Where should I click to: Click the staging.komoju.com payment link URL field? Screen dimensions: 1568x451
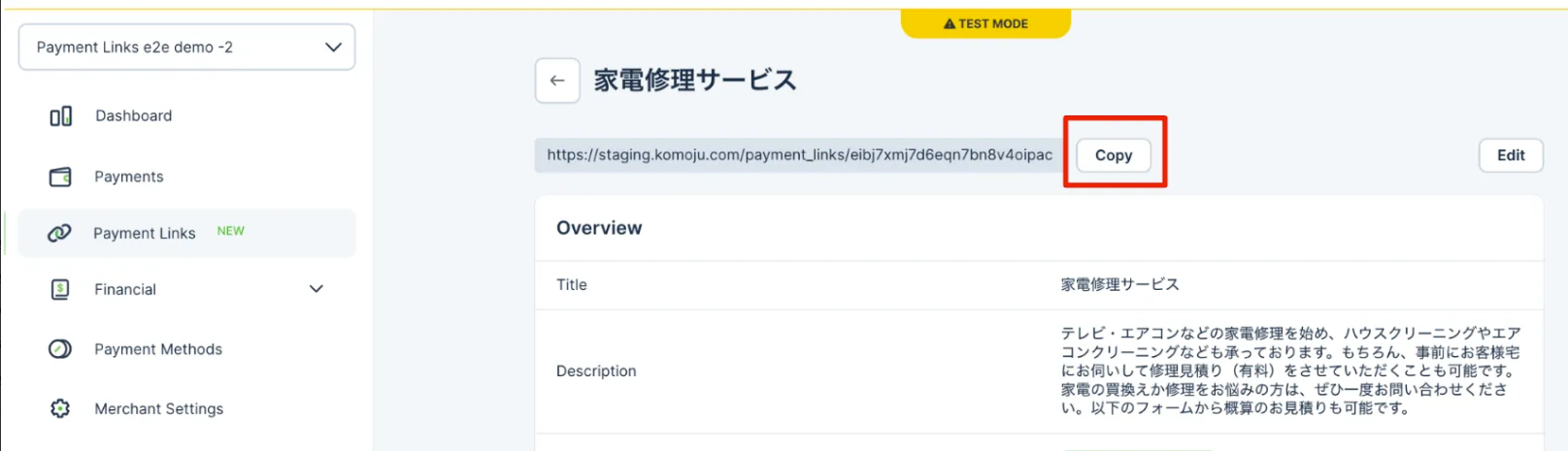click(x=798, y=155)
